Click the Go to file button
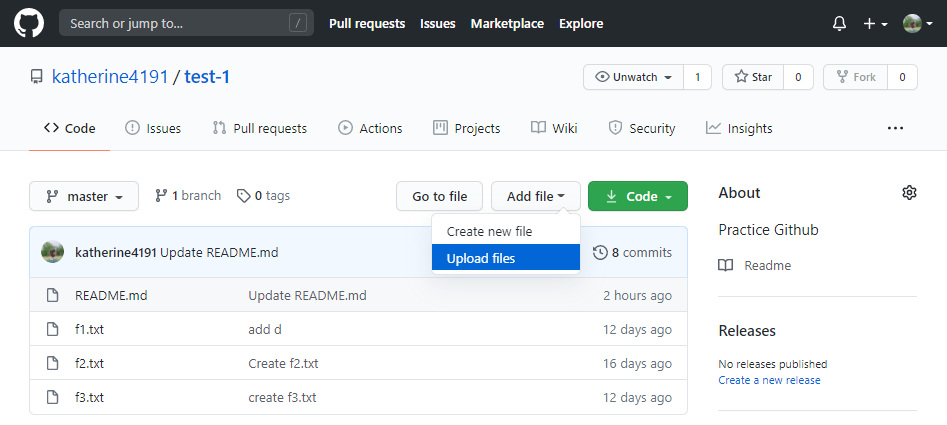The height and width of the screenshot is (425, 947). 439,196
